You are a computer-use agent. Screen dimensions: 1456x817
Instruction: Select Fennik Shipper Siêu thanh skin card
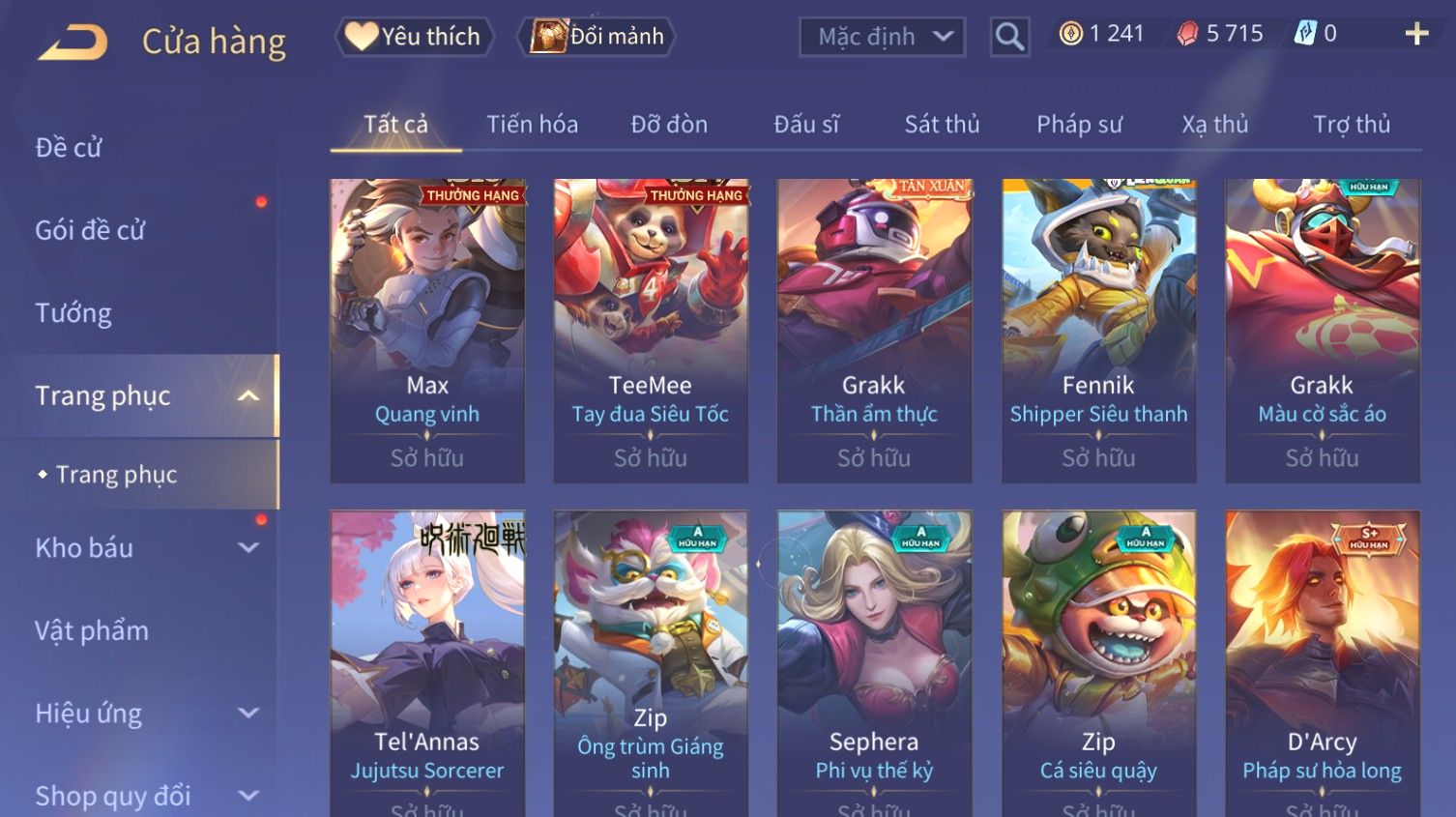1098,331
